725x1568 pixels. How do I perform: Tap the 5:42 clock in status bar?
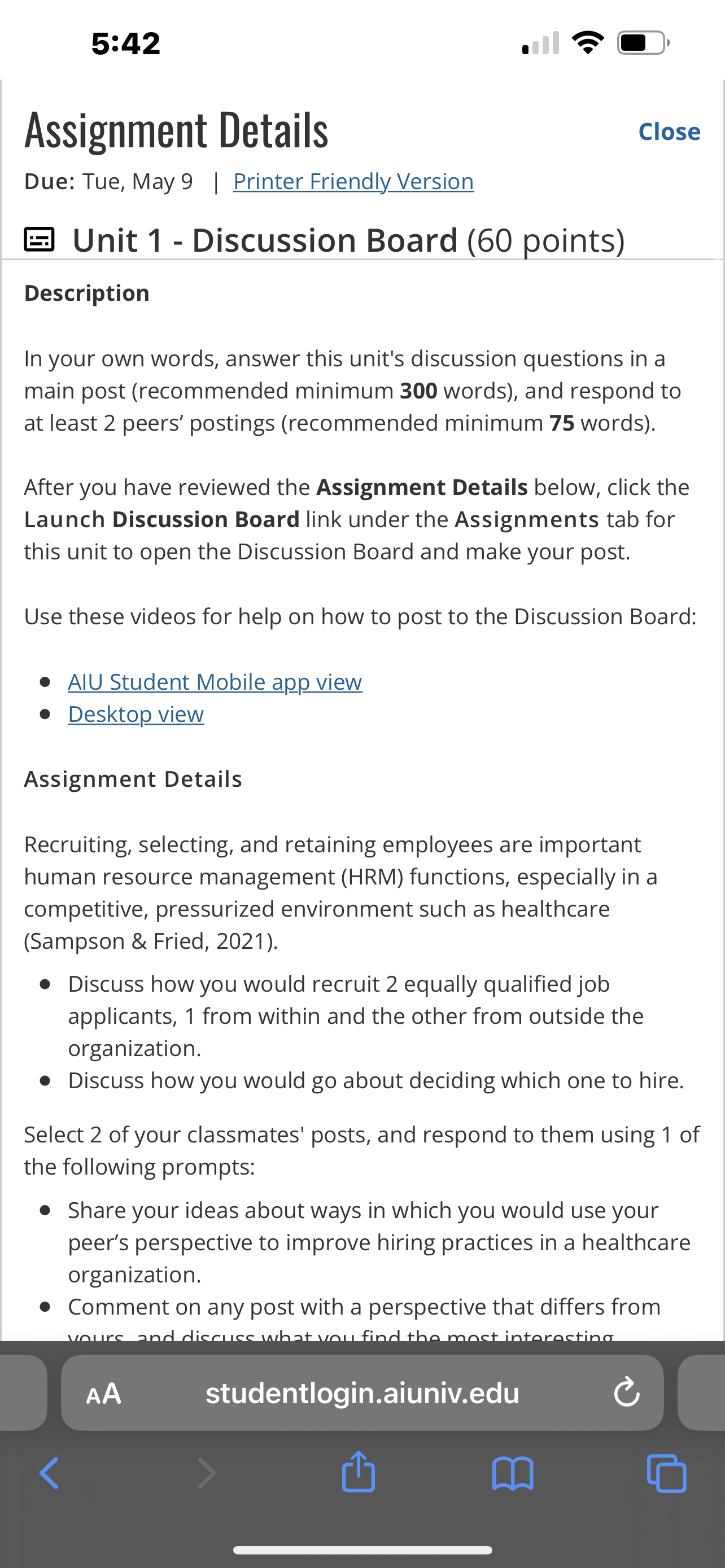(126, 43)
